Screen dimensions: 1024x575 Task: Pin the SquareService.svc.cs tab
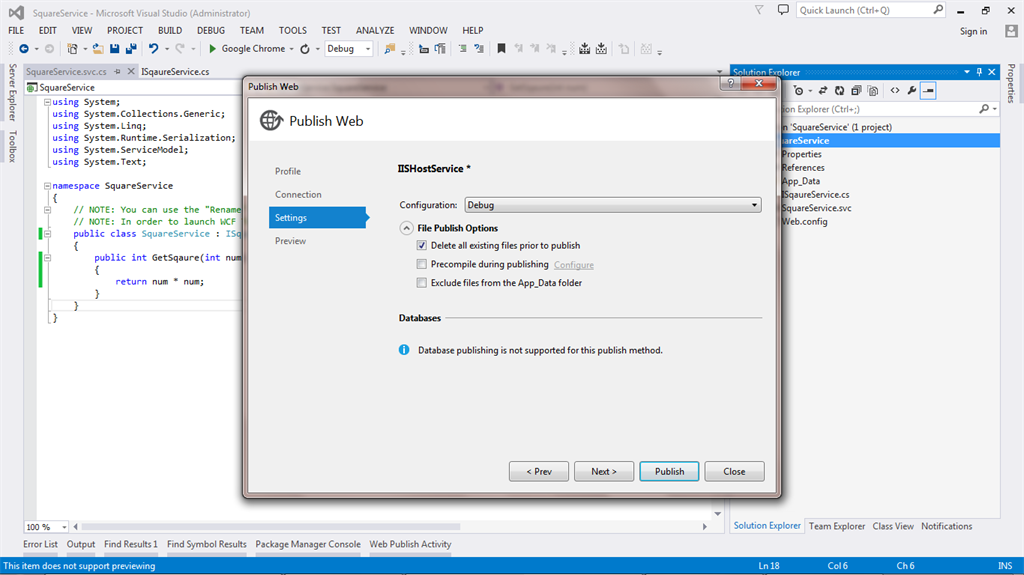pyautogui.click(x=118, y=72)
